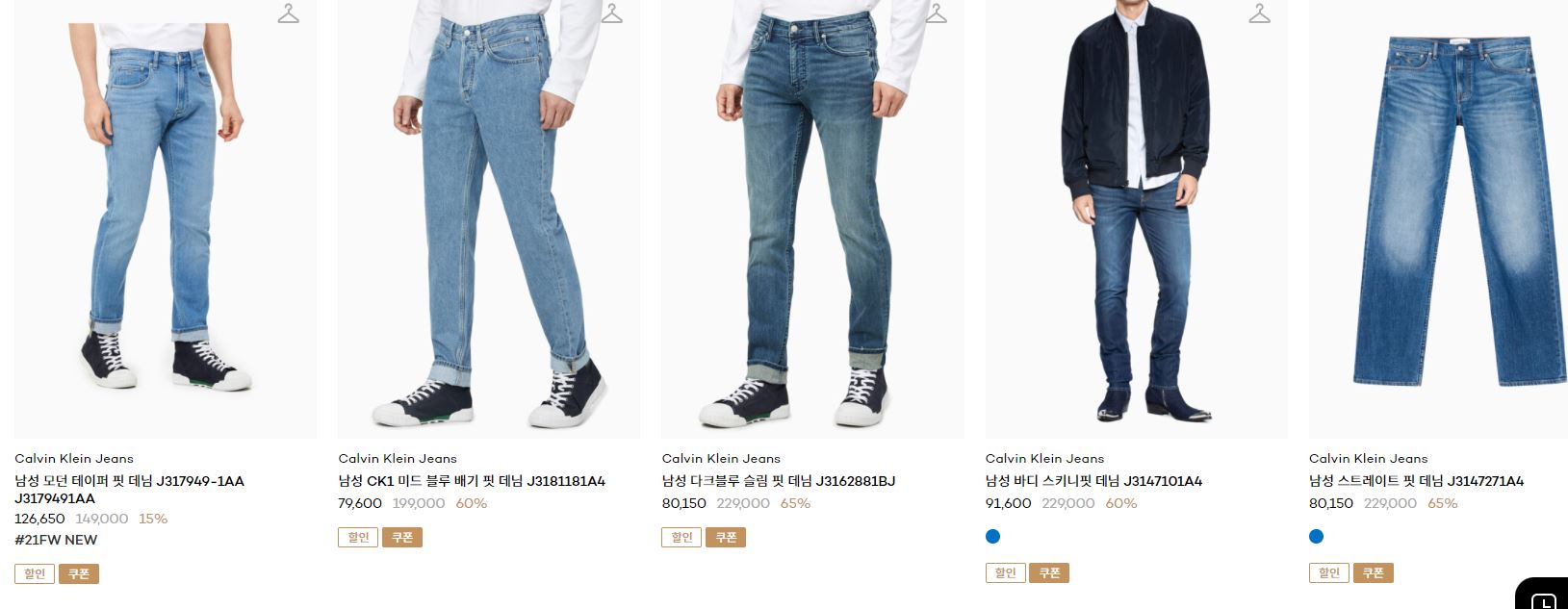Click product image of model in navy bomber jacket
Viewport: 1568px width, 609px height.
click(x=1136, y=219)
